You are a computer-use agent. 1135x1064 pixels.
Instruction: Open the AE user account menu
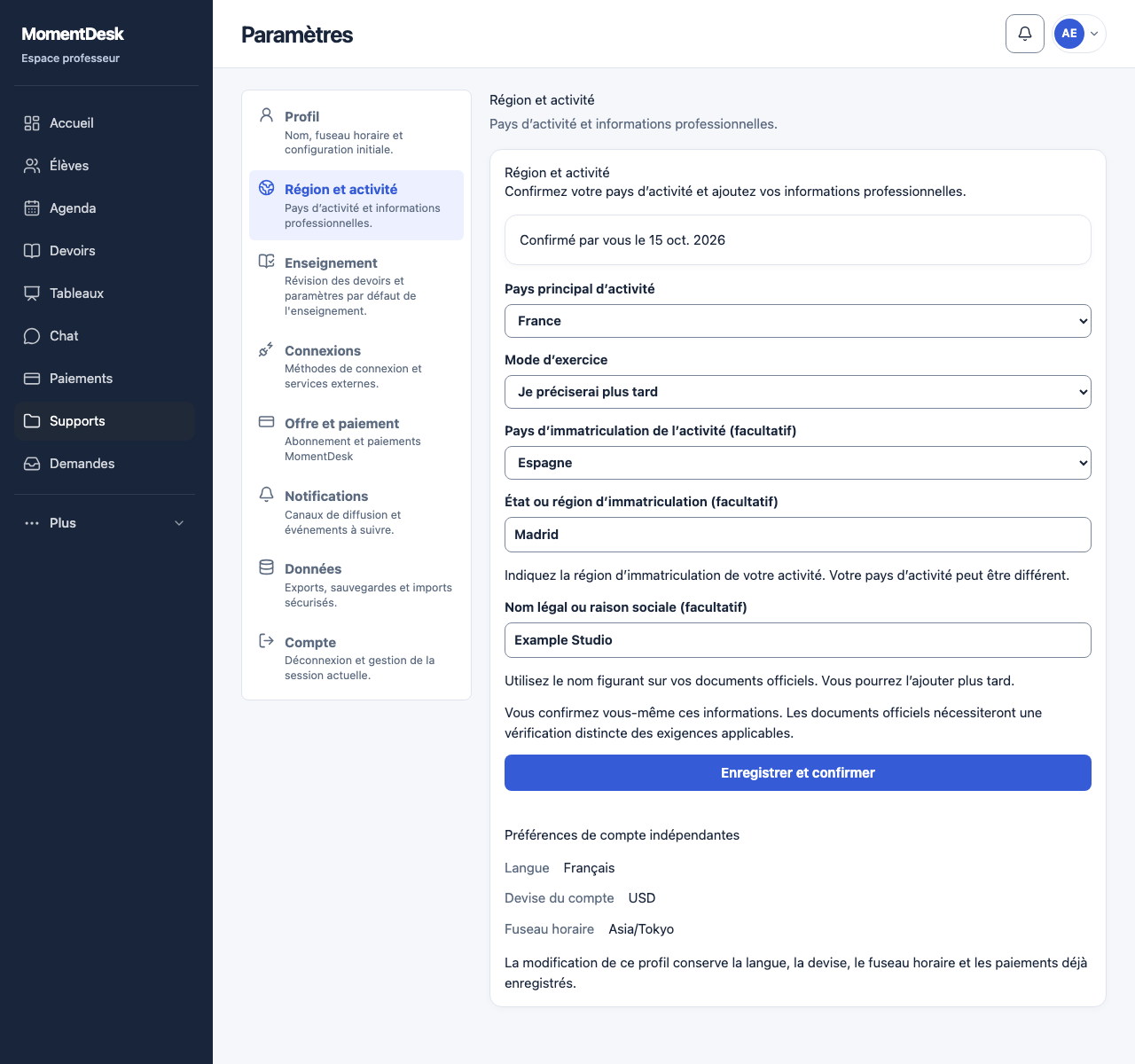pos(1079,34)
